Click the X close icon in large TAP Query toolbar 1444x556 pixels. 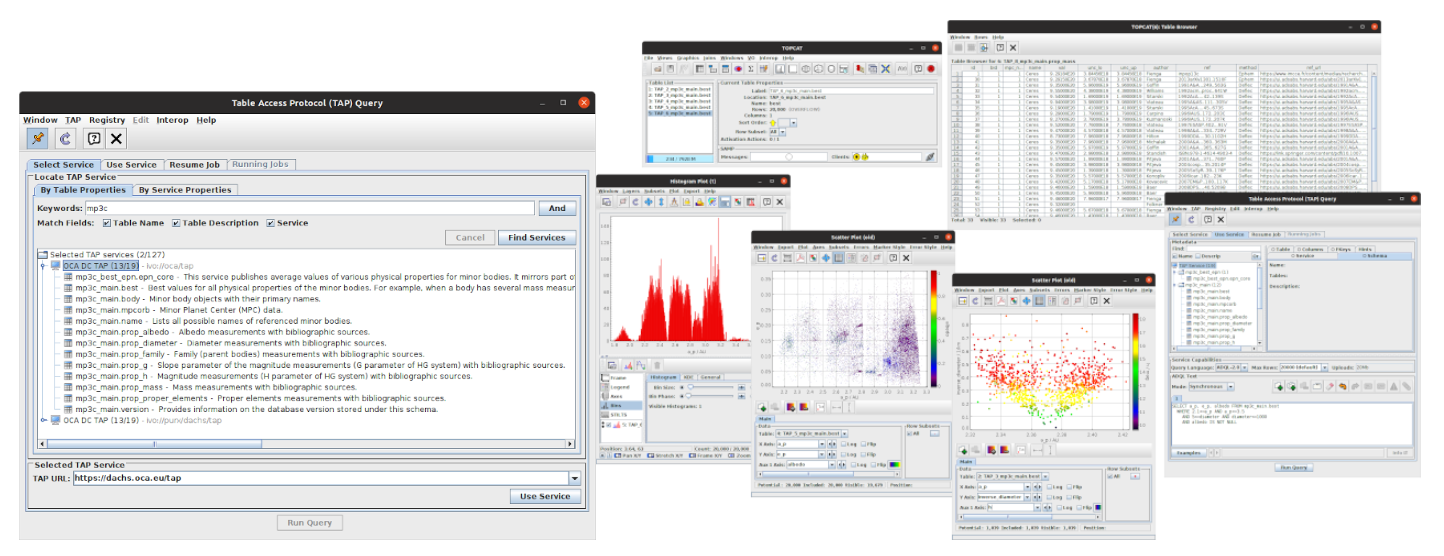point(117,139)
